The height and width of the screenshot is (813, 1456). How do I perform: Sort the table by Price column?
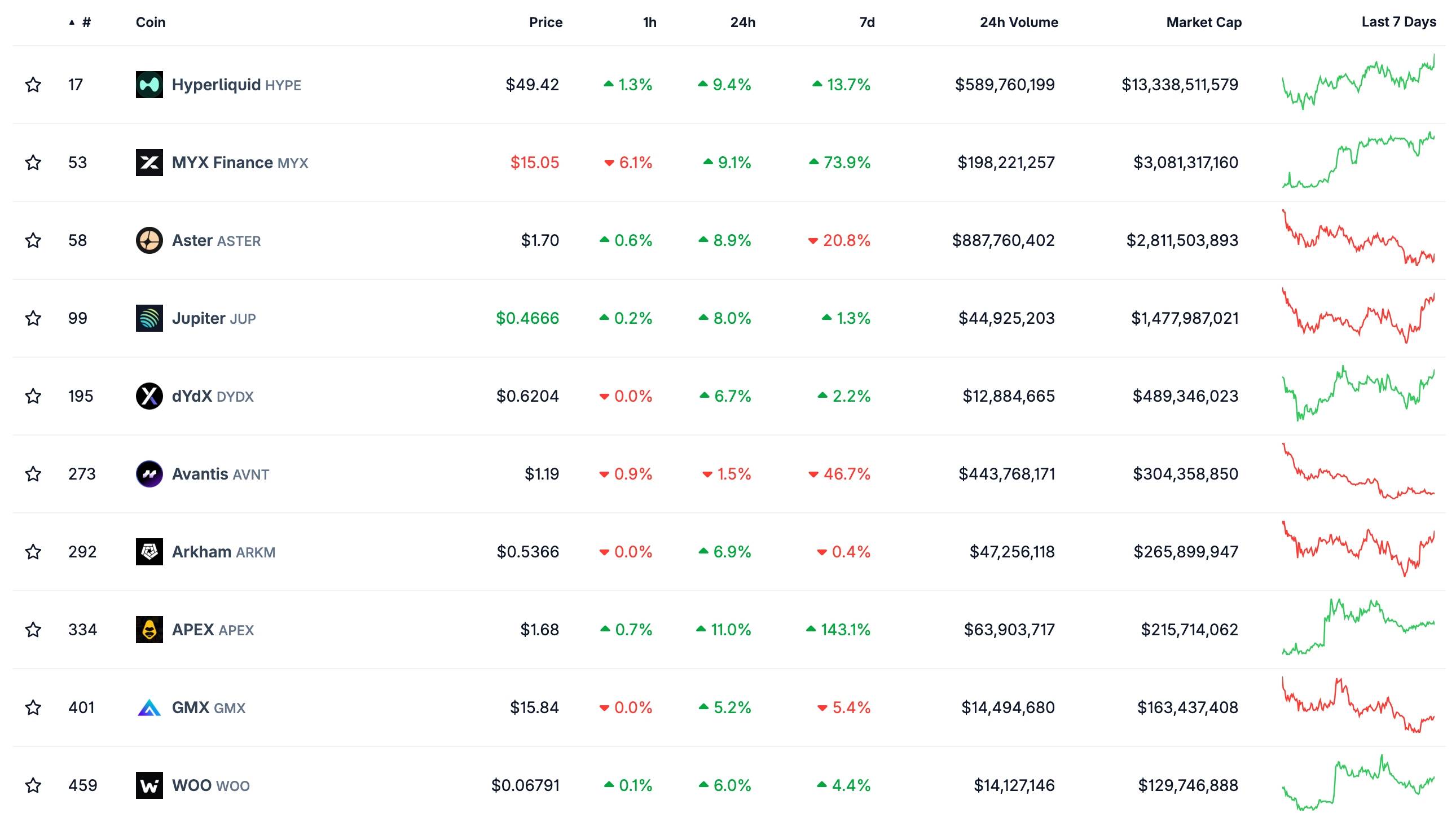click(x=546, y=23)
